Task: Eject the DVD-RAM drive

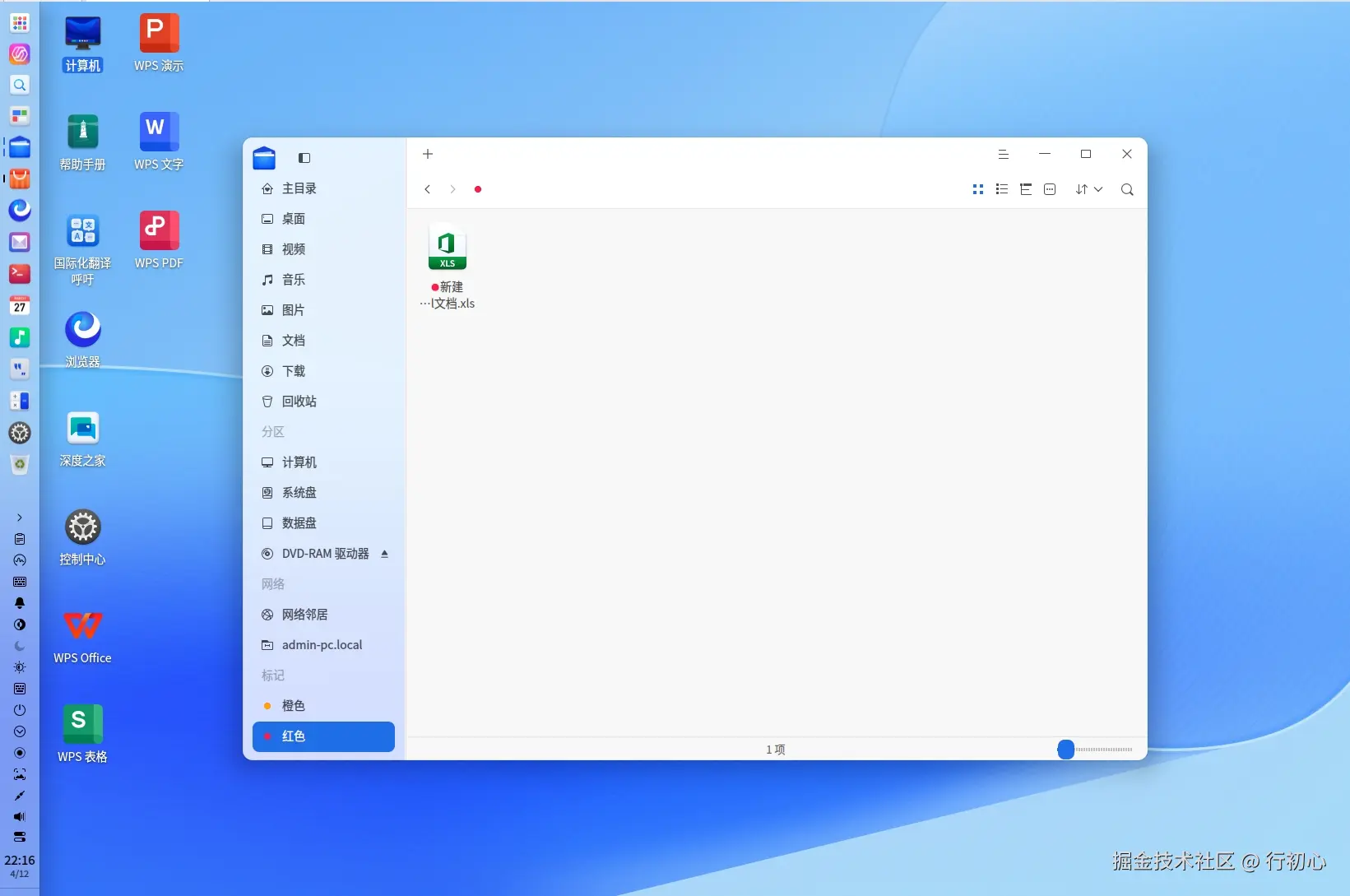Action: pos(384,554)
